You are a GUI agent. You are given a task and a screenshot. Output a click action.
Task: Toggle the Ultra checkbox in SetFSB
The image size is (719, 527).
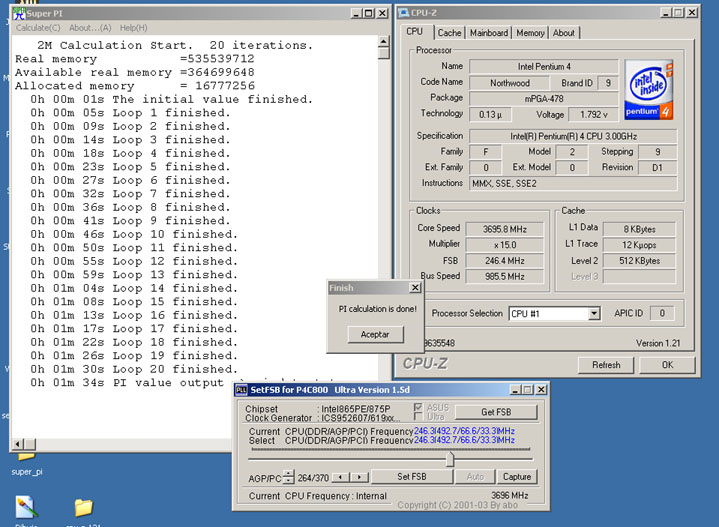(420, 417)
